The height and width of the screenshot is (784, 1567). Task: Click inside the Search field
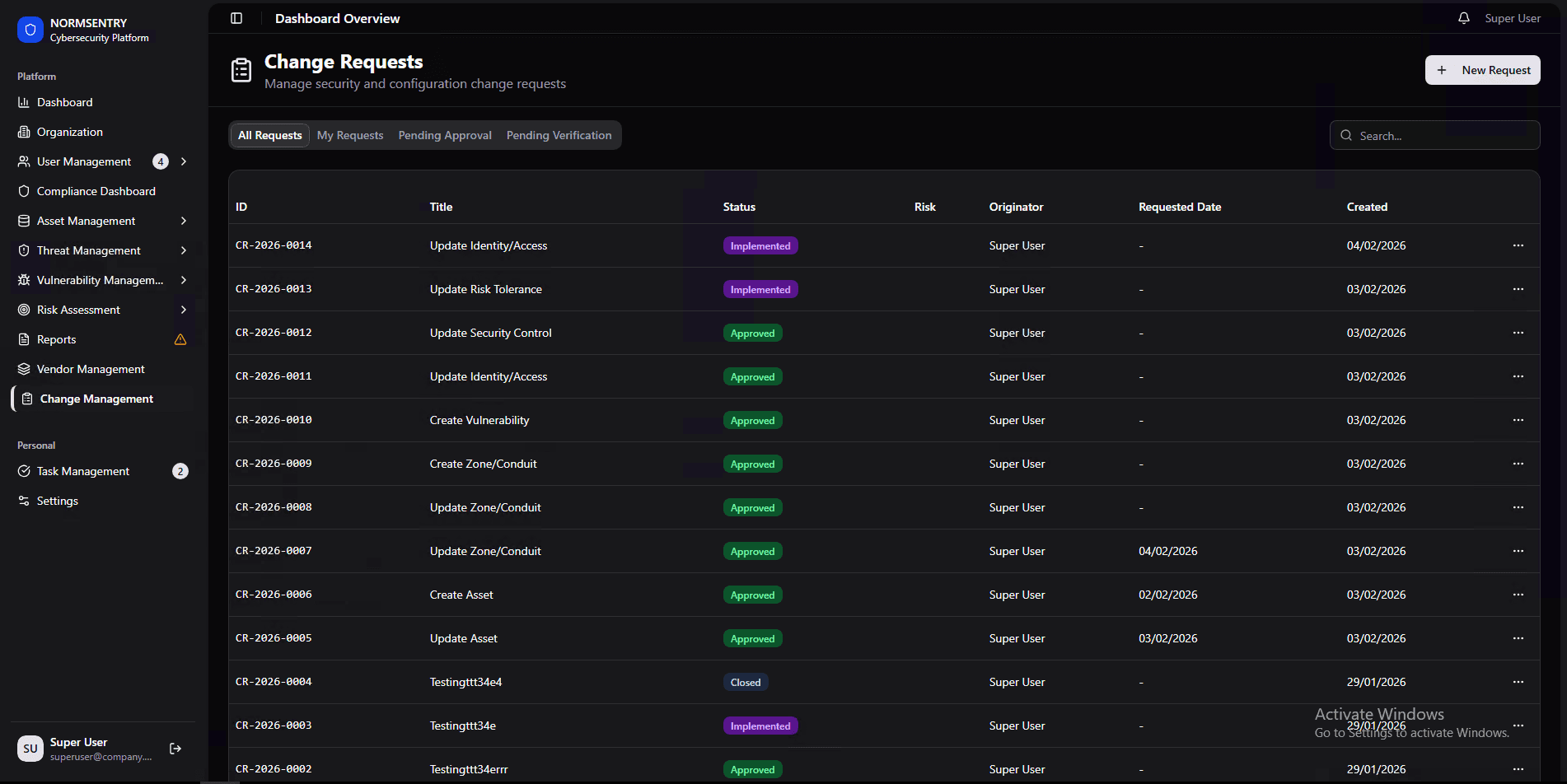coord(1434,134)
